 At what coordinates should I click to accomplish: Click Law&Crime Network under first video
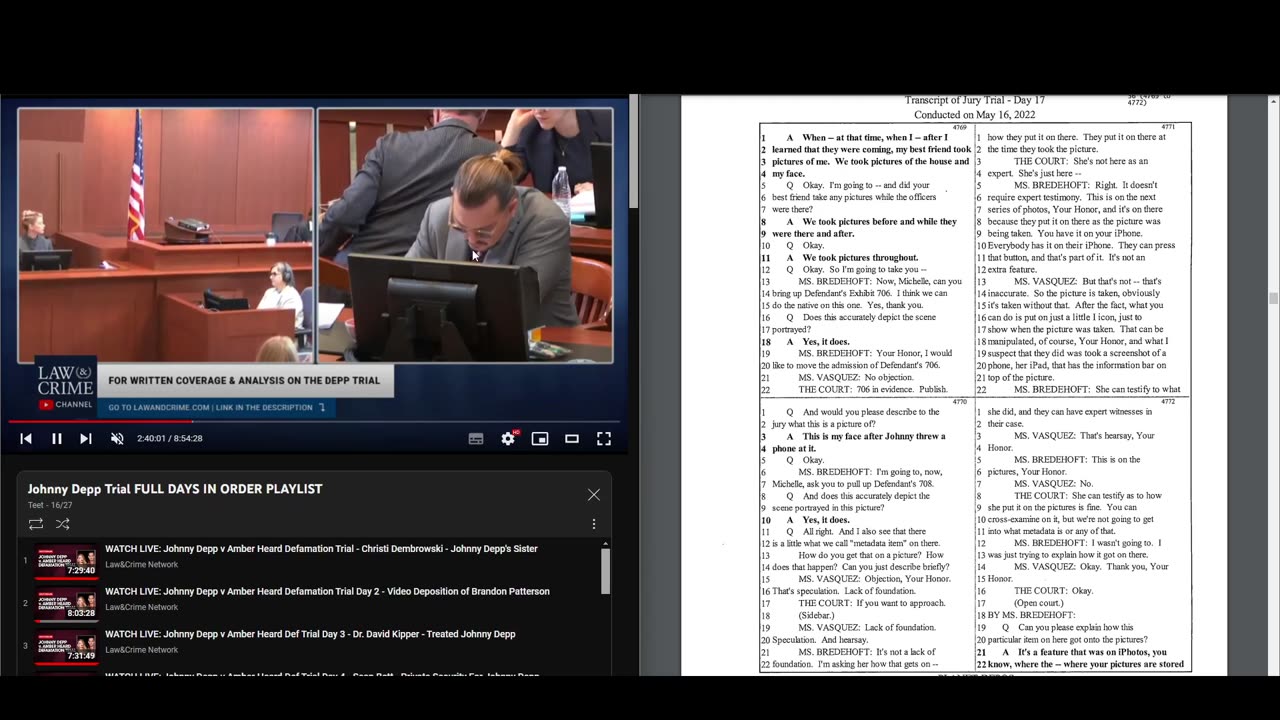(141, 565)
